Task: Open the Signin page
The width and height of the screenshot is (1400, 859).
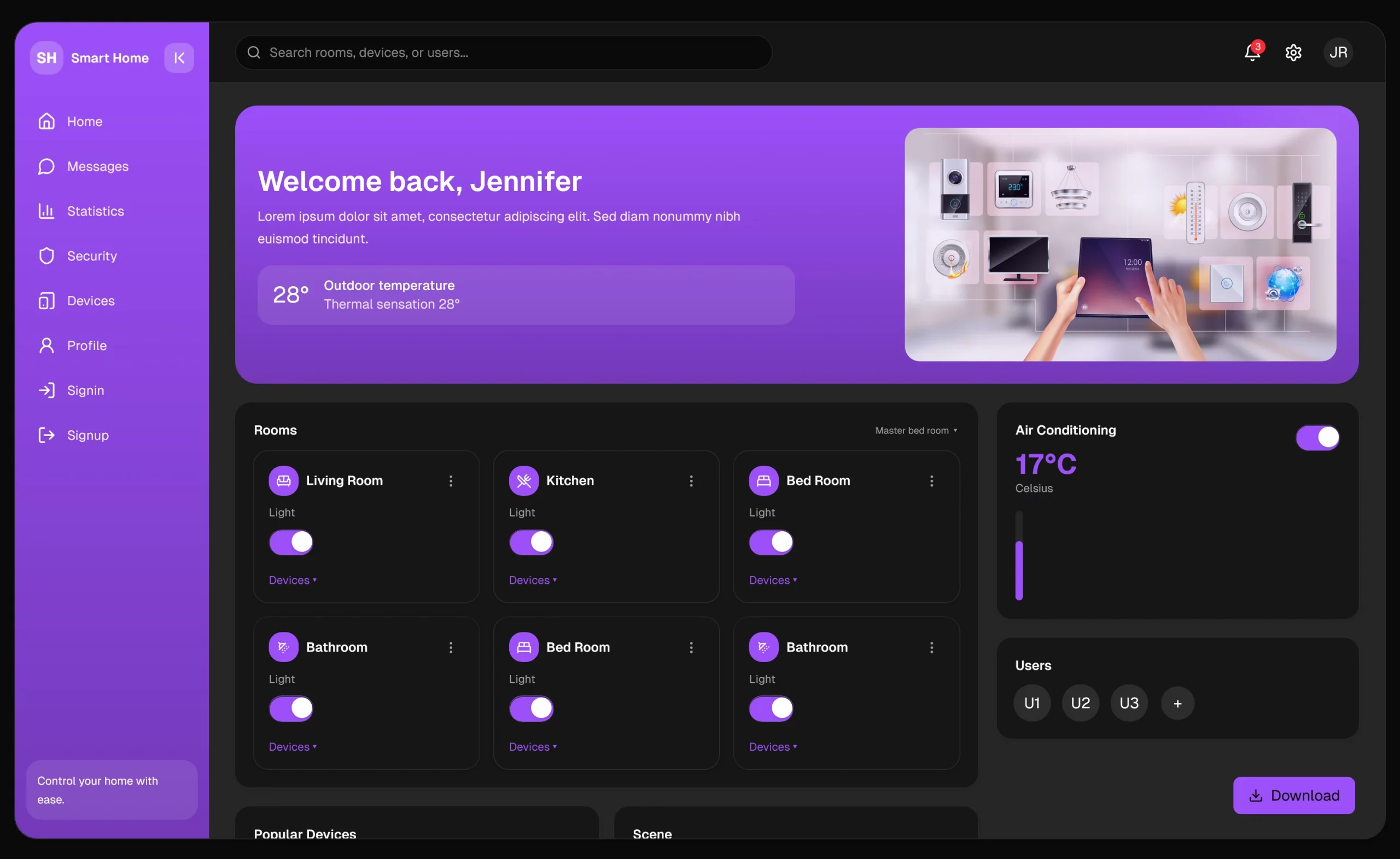Action: point(86,390)
